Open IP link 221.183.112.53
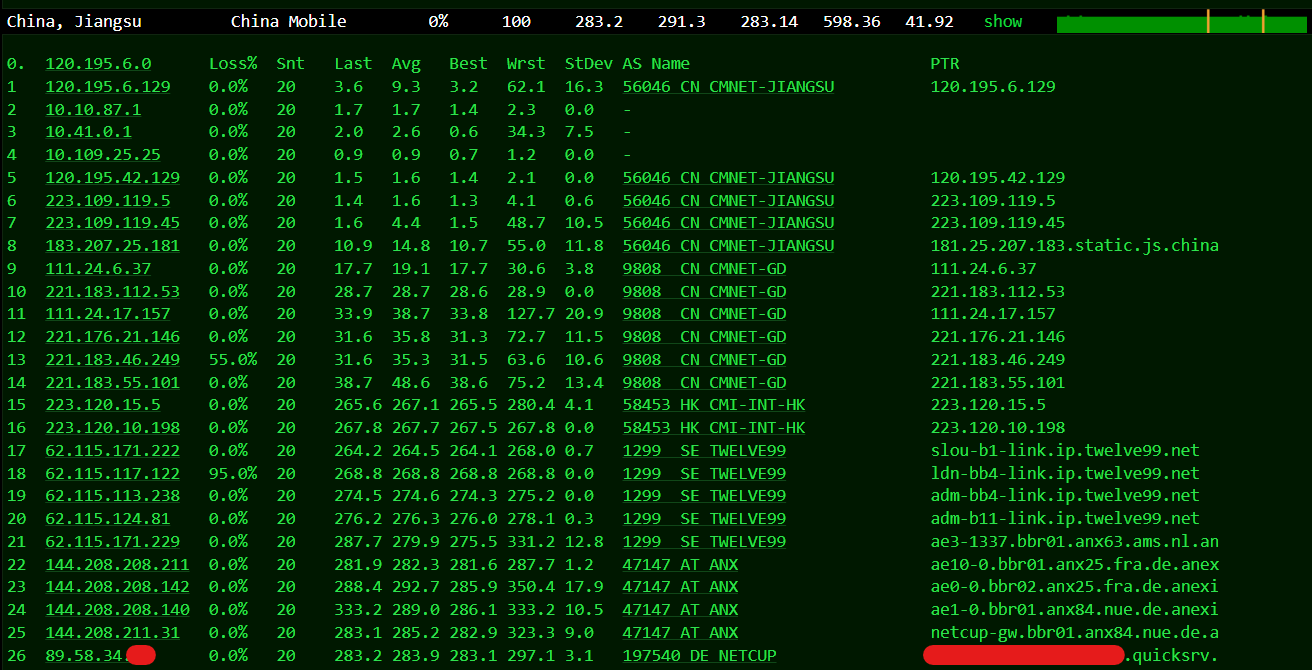The image size is (1312, 670). [112, 292]
